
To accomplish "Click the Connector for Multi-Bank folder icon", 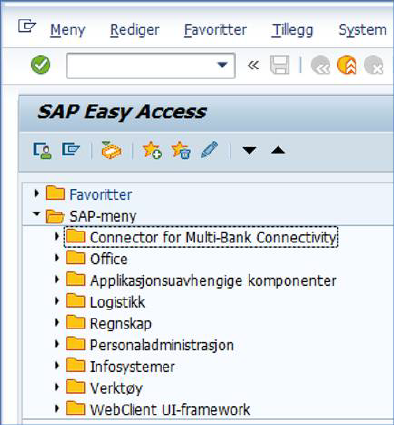I will 75,236.
